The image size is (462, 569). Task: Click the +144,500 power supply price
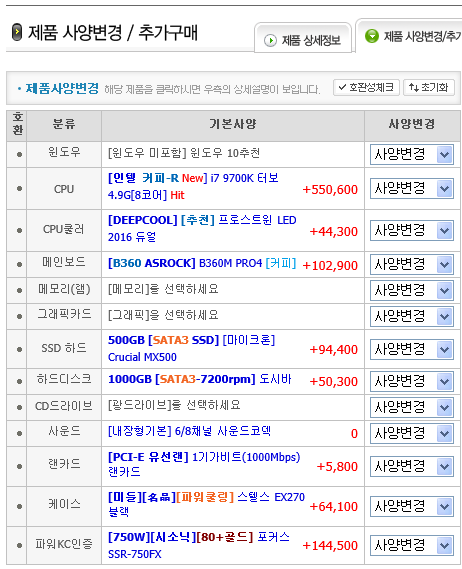tap(330, 546)
